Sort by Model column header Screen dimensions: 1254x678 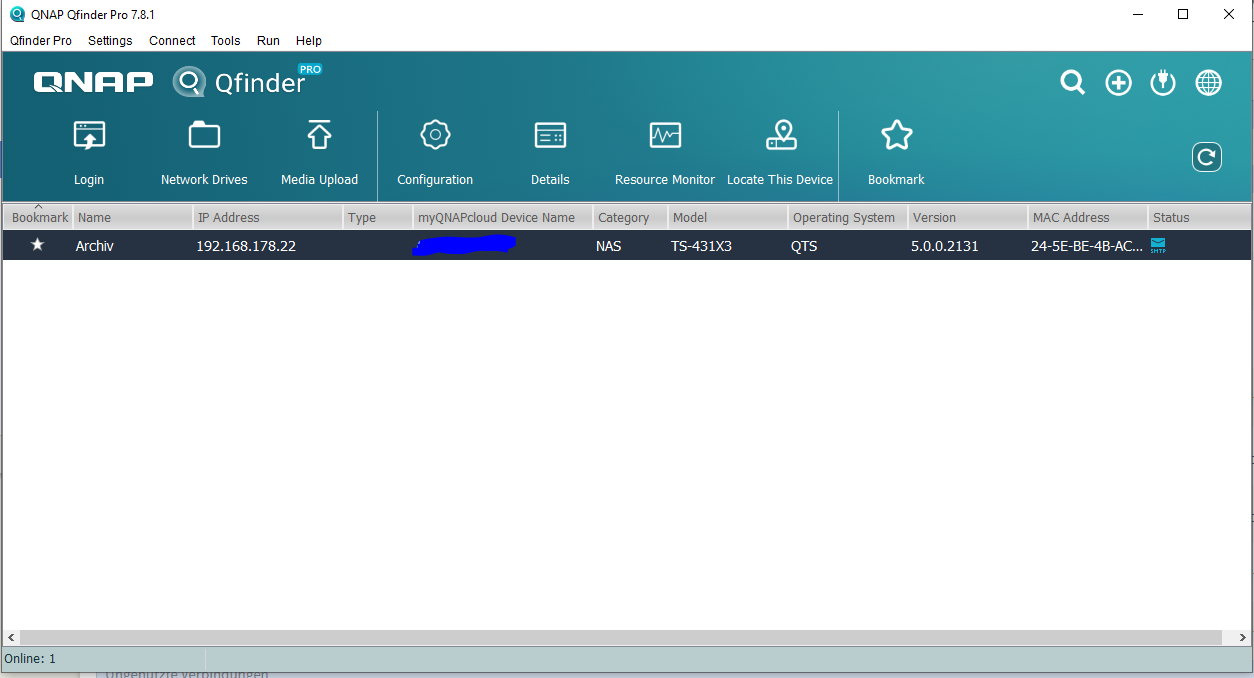click(x=728, y=217)
